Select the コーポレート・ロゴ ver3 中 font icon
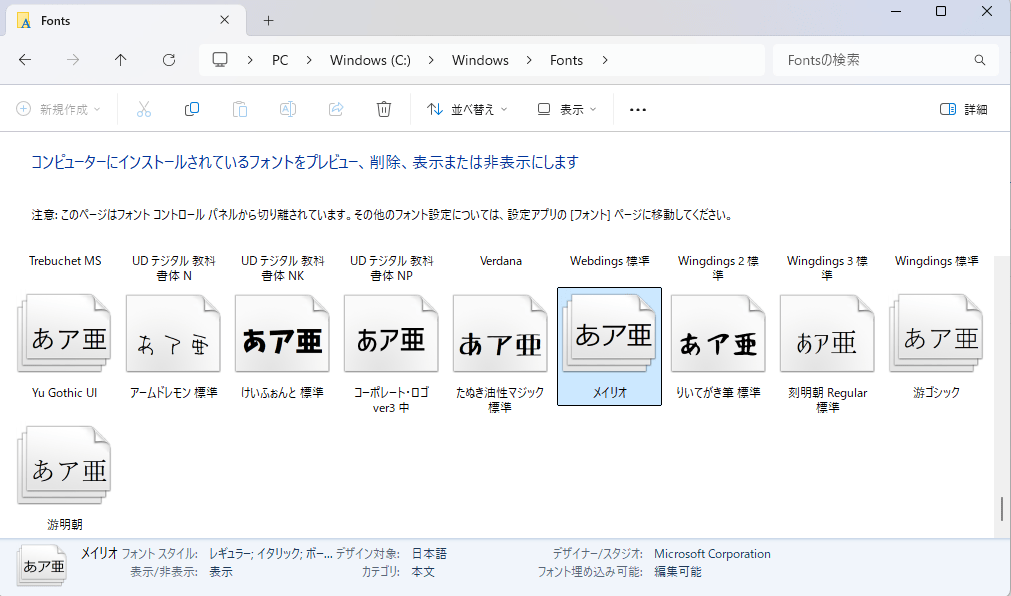This screenshot has width=1011, height=596. point(391,333)
